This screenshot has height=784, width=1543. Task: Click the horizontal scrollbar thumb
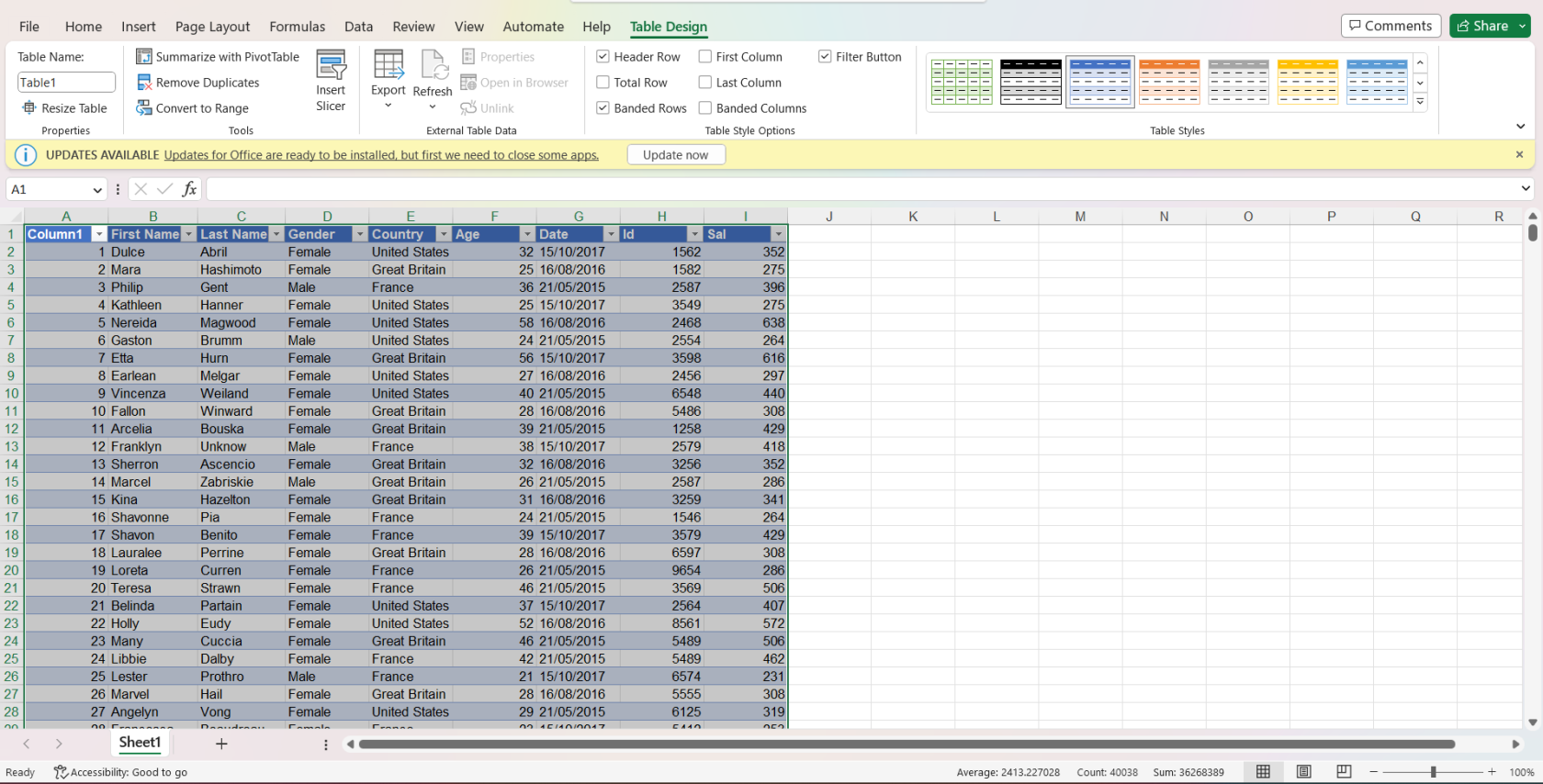point(907,745)
